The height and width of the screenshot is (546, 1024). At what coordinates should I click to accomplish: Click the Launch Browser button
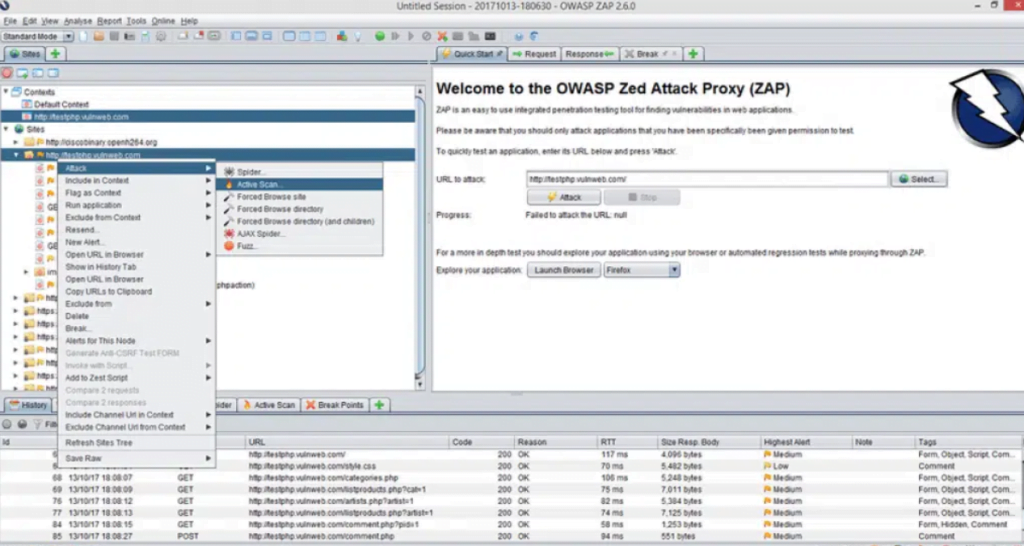(x=564, y=270)
